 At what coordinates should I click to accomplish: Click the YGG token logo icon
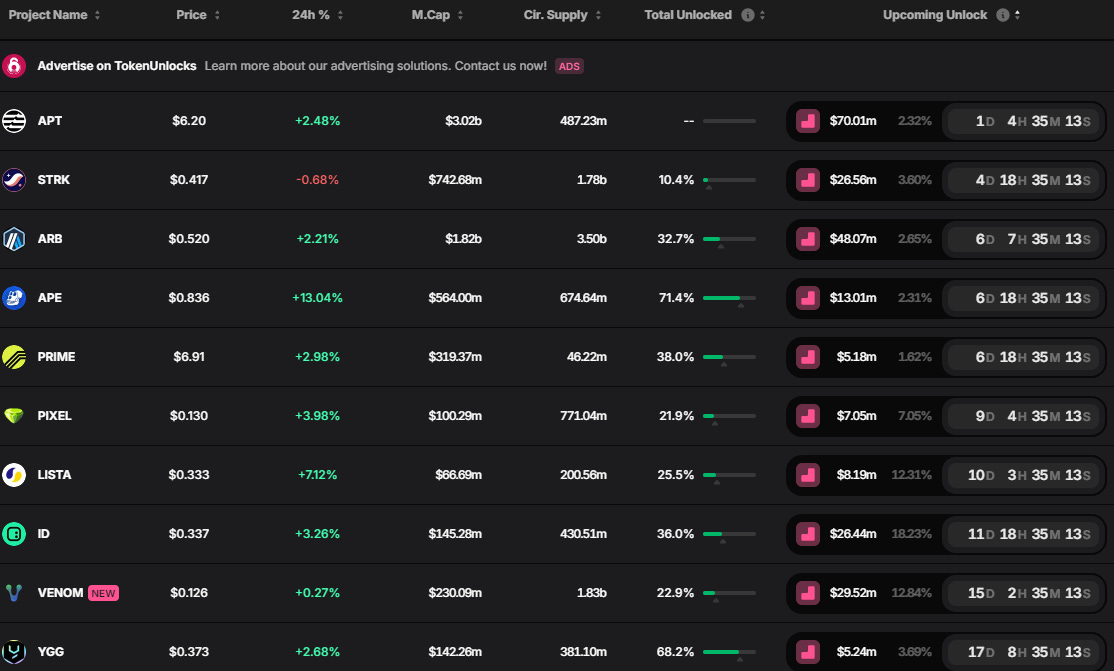click(x=13, y=652)
